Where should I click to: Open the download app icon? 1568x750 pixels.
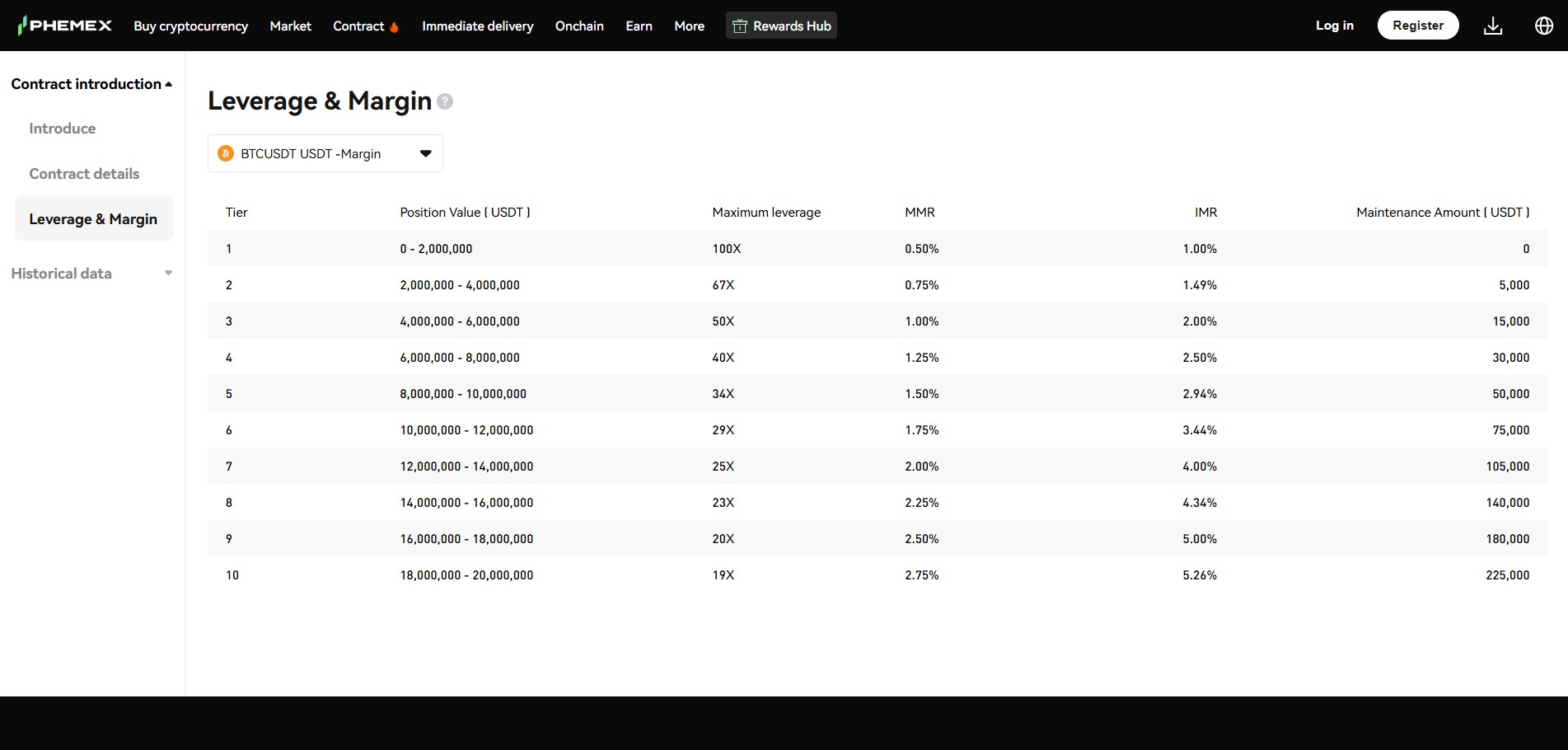(1493, 25)
